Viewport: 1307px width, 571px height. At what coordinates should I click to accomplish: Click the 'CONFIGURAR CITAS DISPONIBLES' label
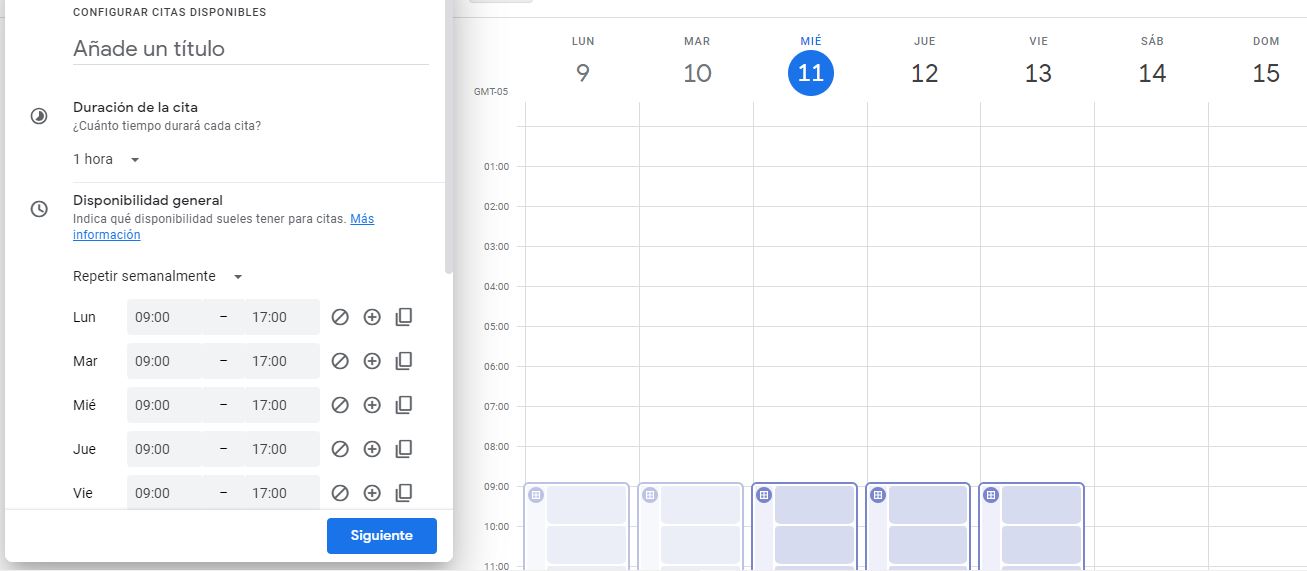(x=170, y=13)
